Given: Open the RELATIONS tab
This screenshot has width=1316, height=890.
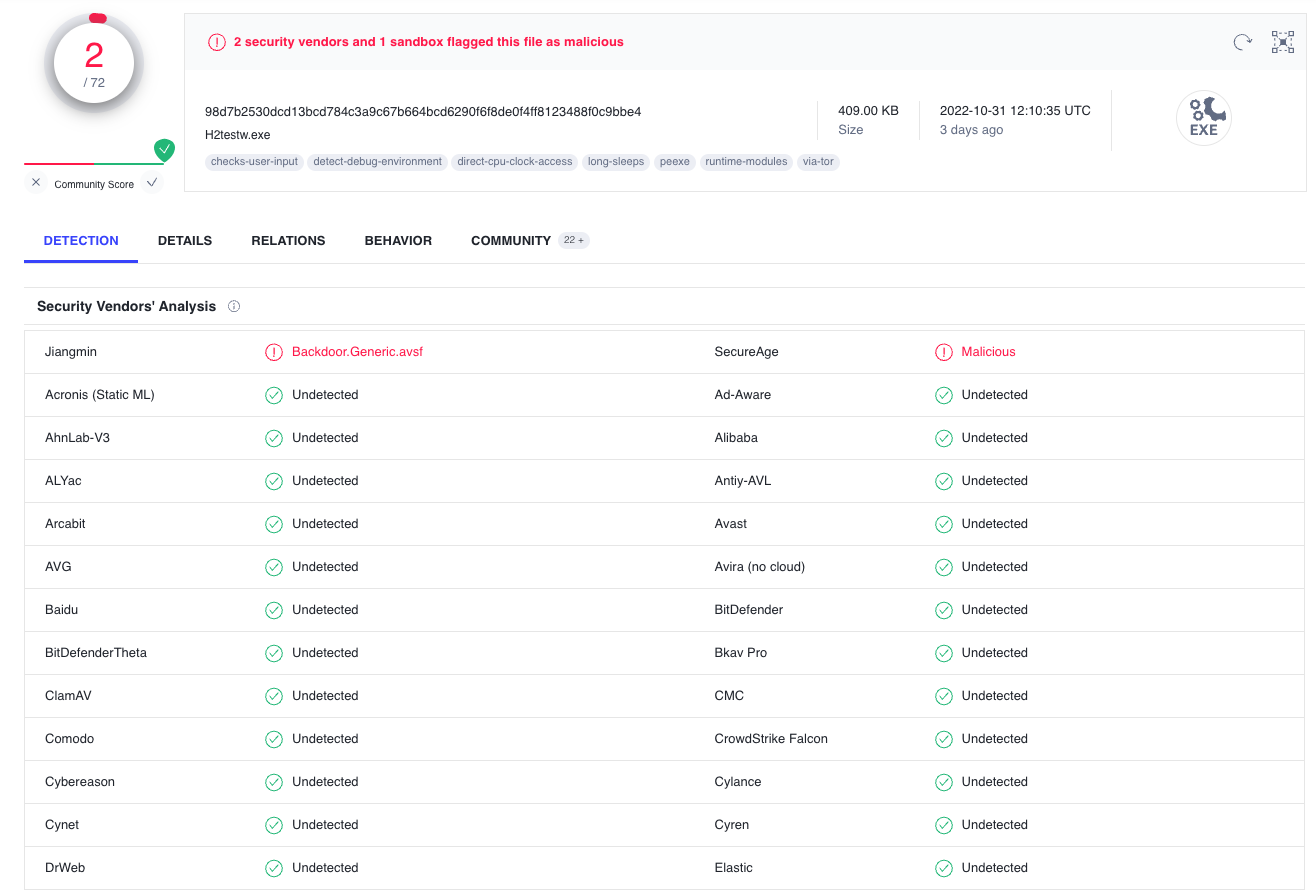Looking at the screenshot, I should [x=288, y=240].
